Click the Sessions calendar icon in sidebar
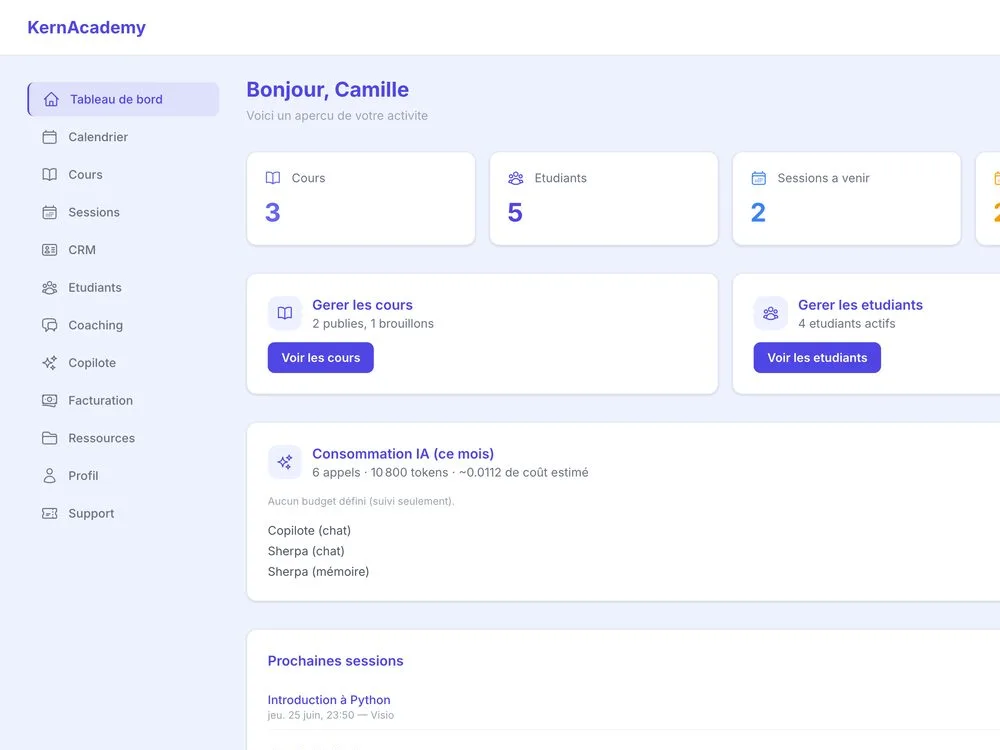The width and height of the screenshot is (1000, 750). 50,212
